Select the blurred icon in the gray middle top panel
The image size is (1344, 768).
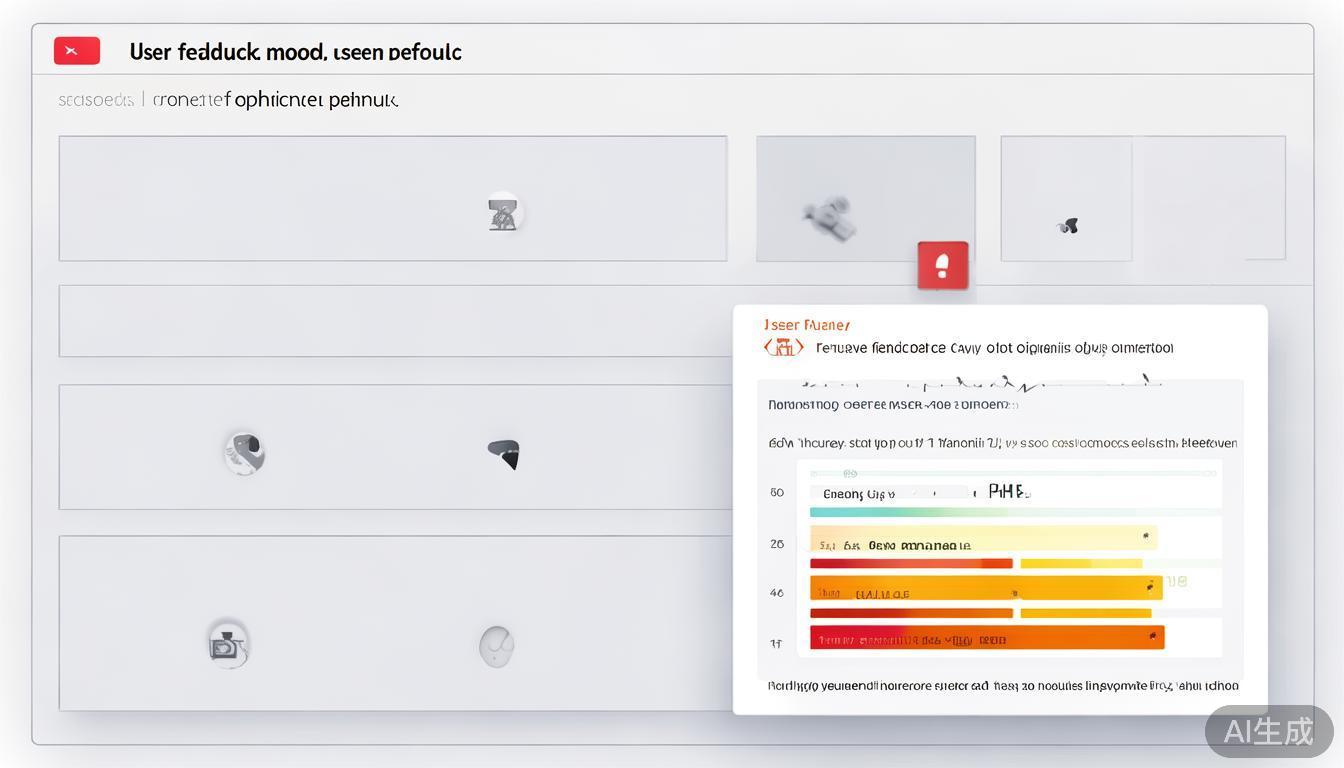831,218
